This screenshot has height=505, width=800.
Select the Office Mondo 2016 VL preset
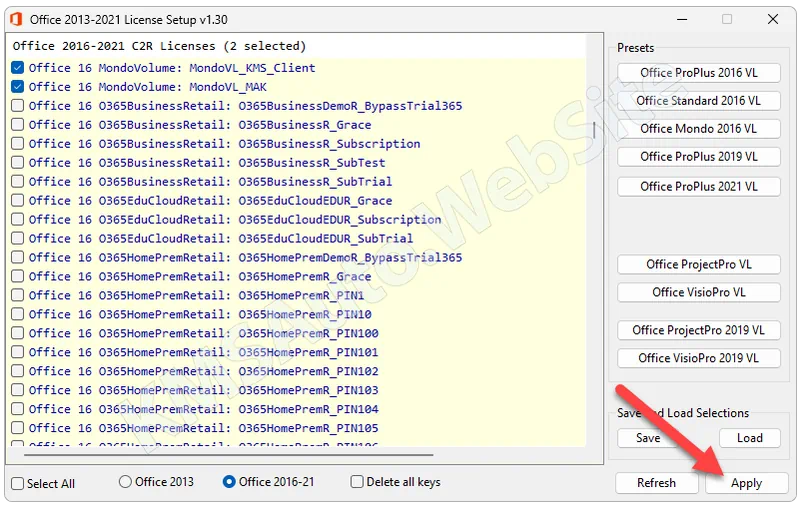(698, 129)
